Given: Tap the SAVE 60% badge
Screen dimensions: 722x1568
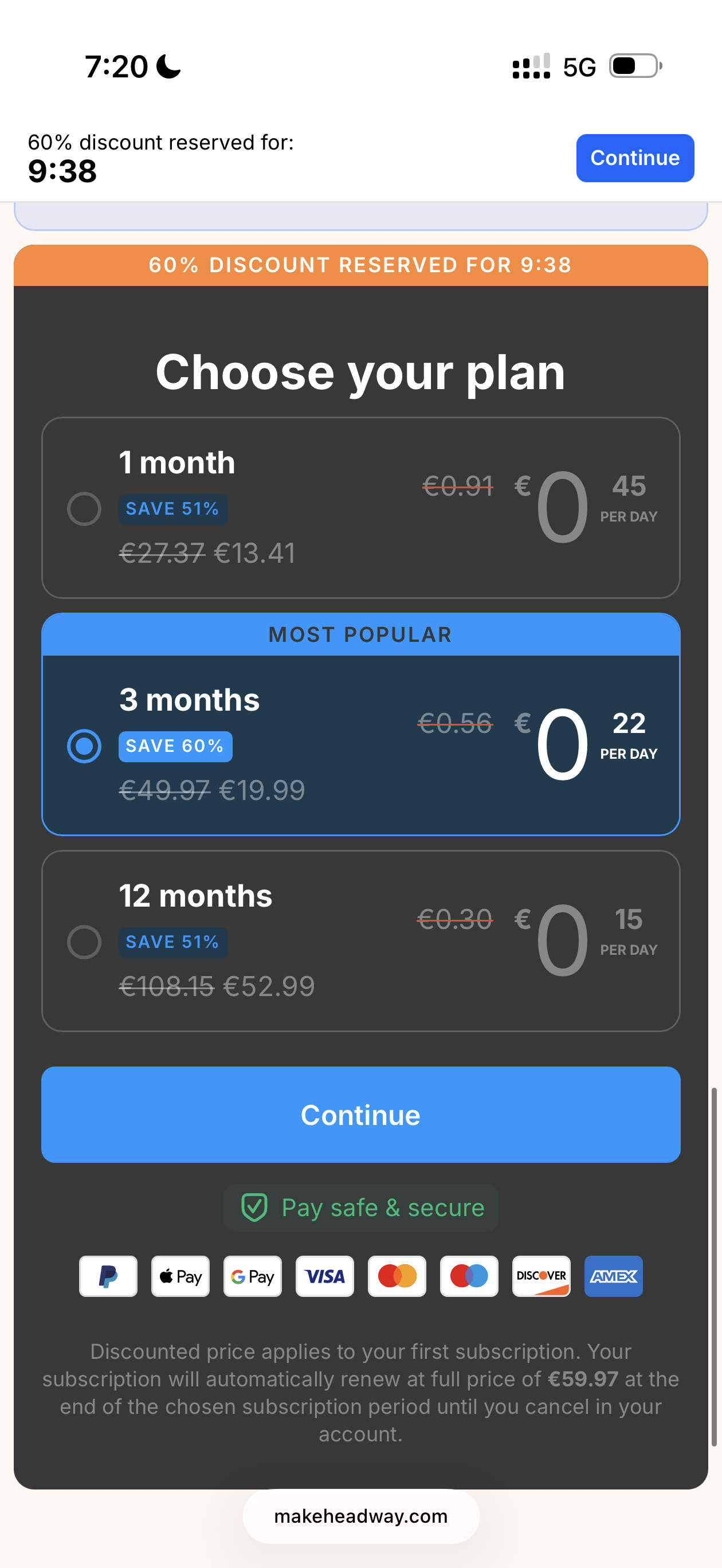Looking at the screenshot, I should 175,746.
